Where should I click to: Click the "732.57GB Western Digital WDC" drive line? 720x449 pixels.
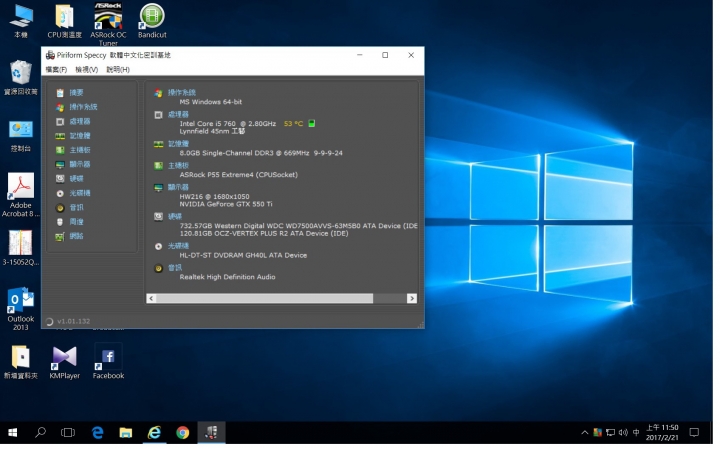coord(298,226)
